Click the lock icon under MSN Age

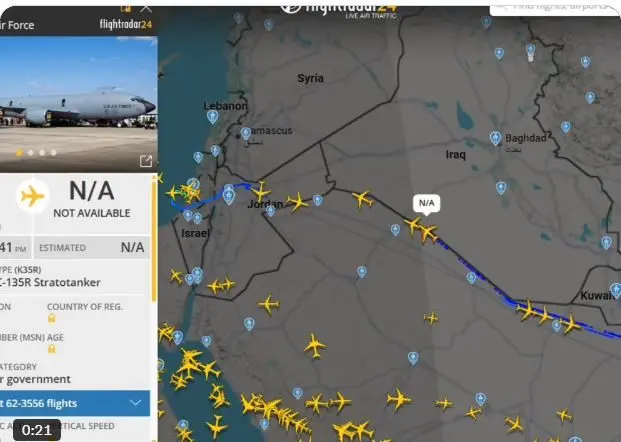[x=52, y=349]
